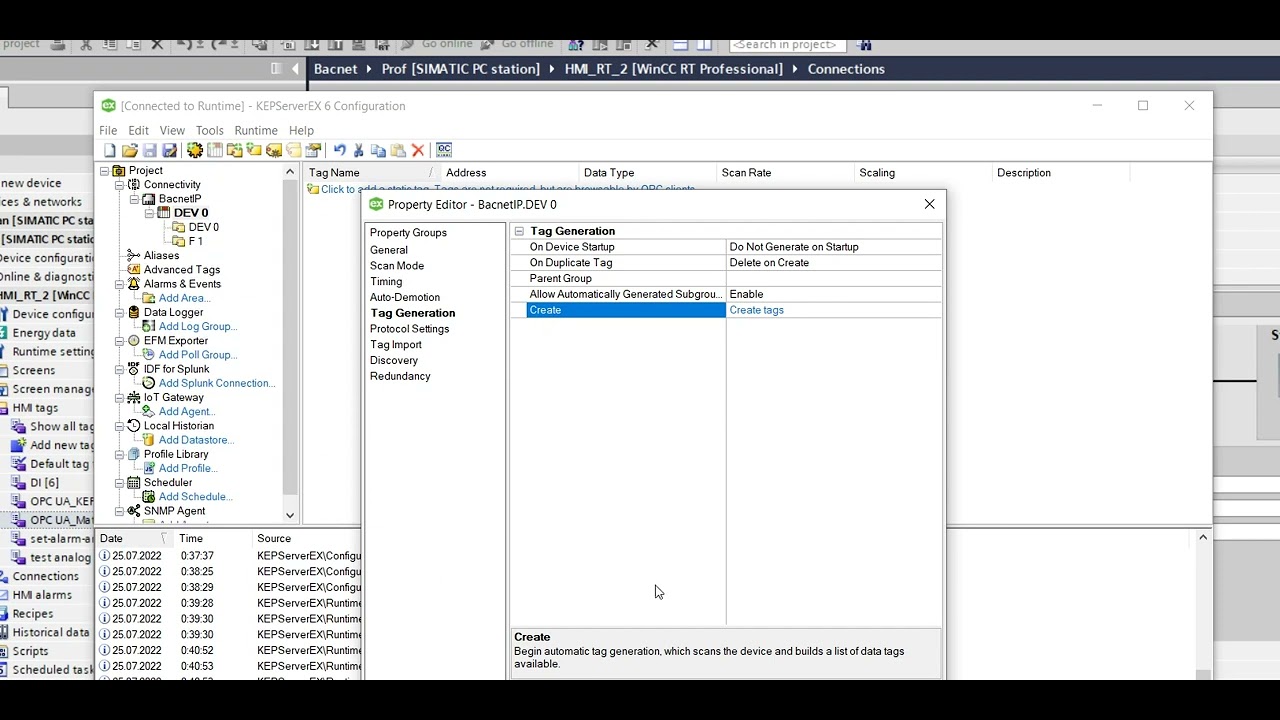Click the Add Splunk Connection link
The width and height of the screenshot is (1280, 720).
pos(217,383)
